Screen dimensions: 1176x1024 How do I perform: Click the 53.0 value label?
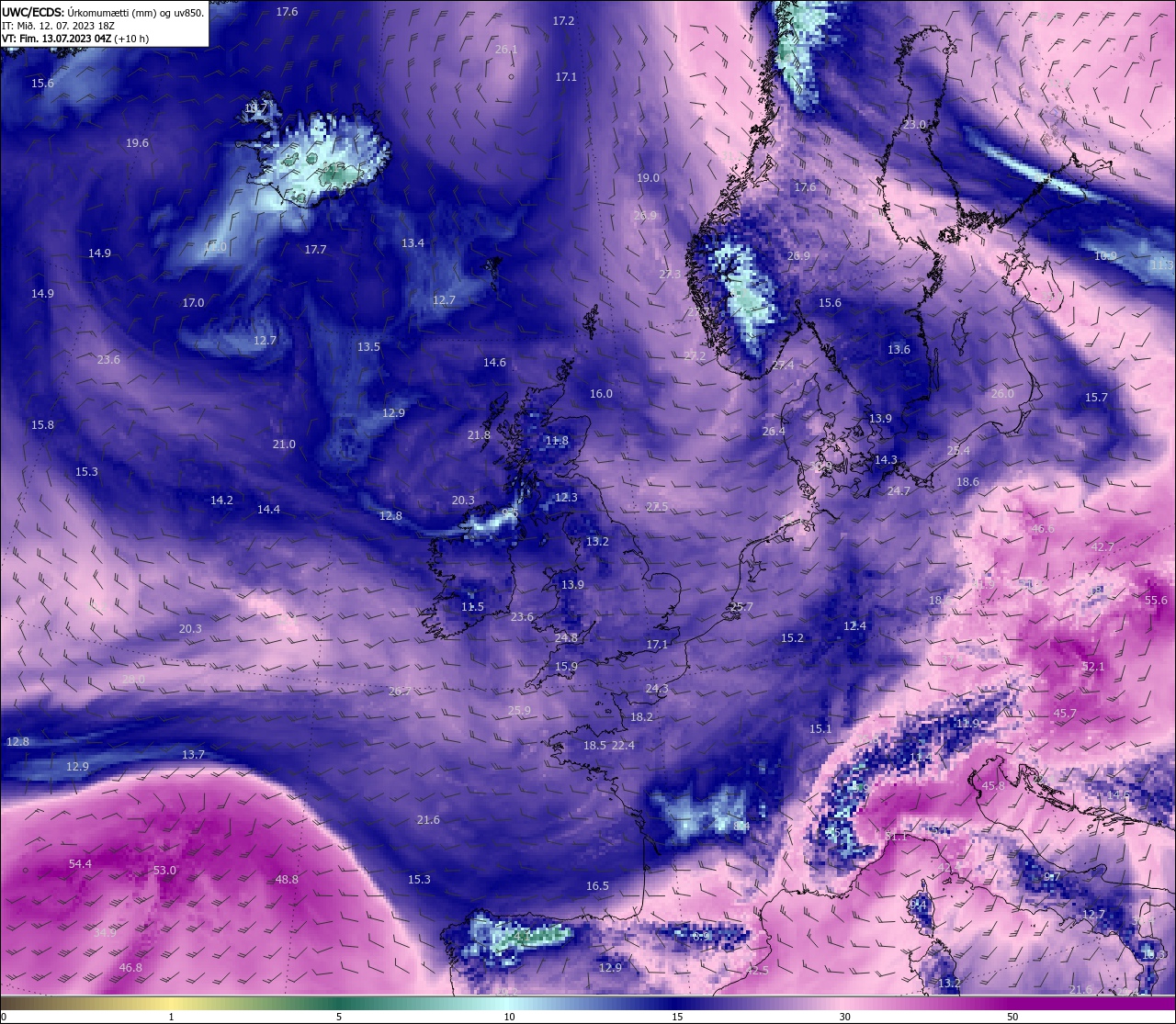(164, 871)
